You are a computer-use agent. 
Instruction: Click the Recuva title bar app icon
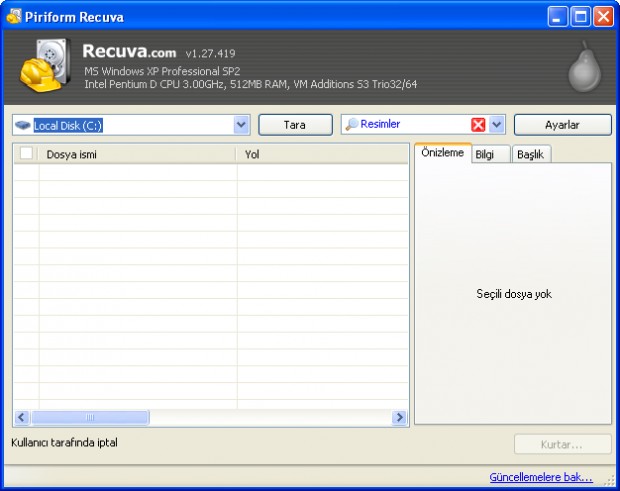coord(13,17)
